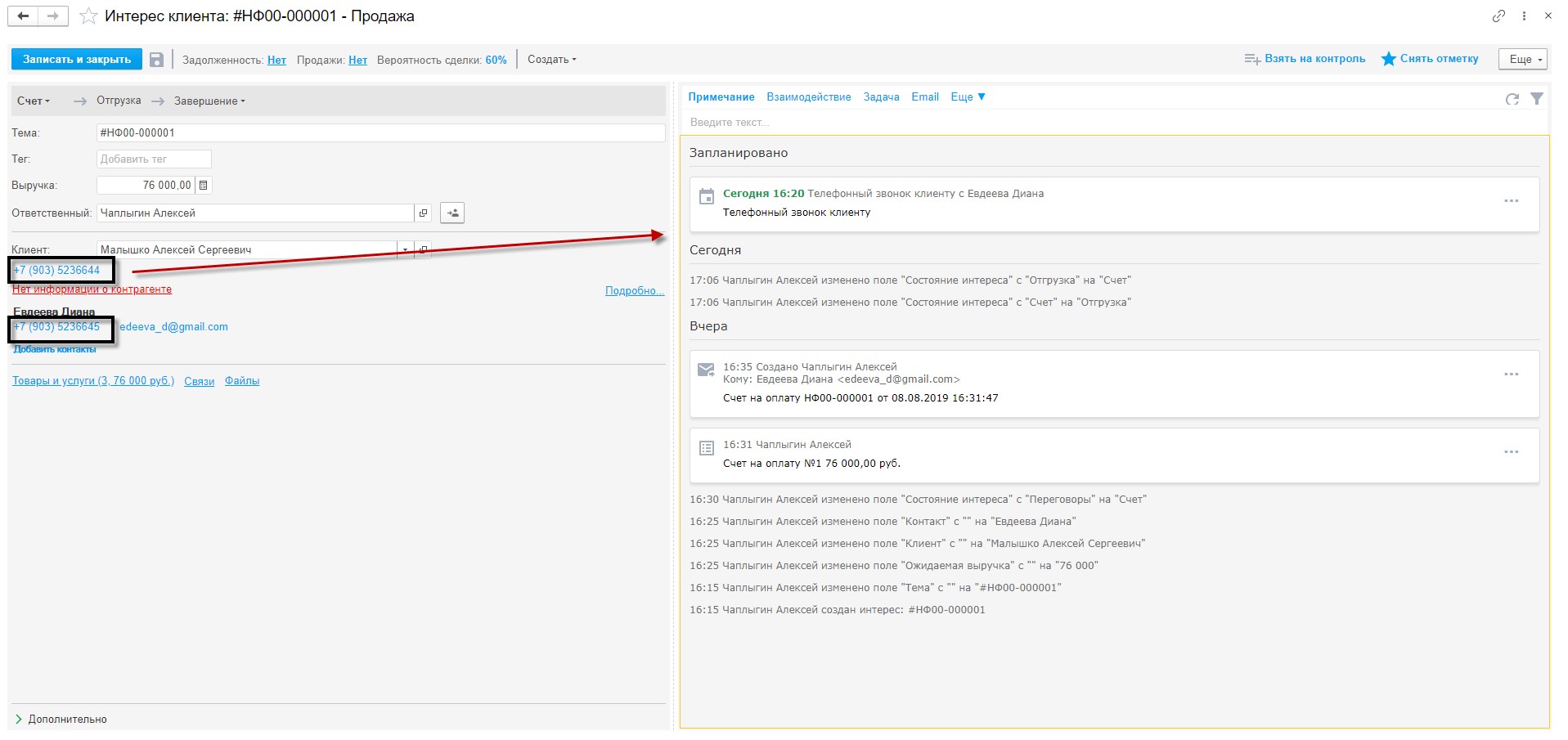This screenshot has width=1568, height=740.
Task: Expand the Дополнительно section
Action: tap(60, 720)
